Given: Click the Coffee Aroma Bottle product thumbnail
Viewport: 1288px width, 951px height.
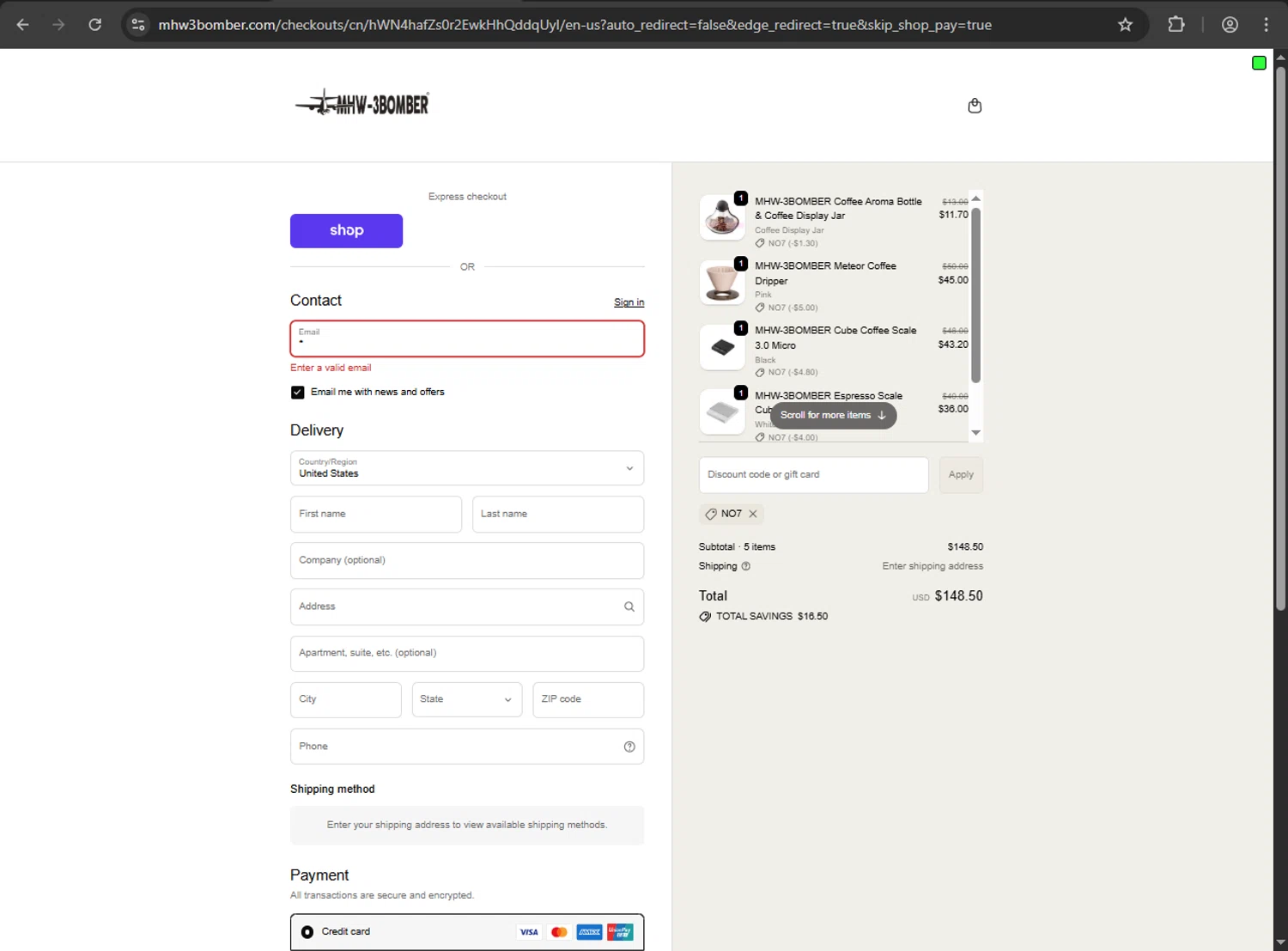Looking at the screenshot, I should [722, 216].
